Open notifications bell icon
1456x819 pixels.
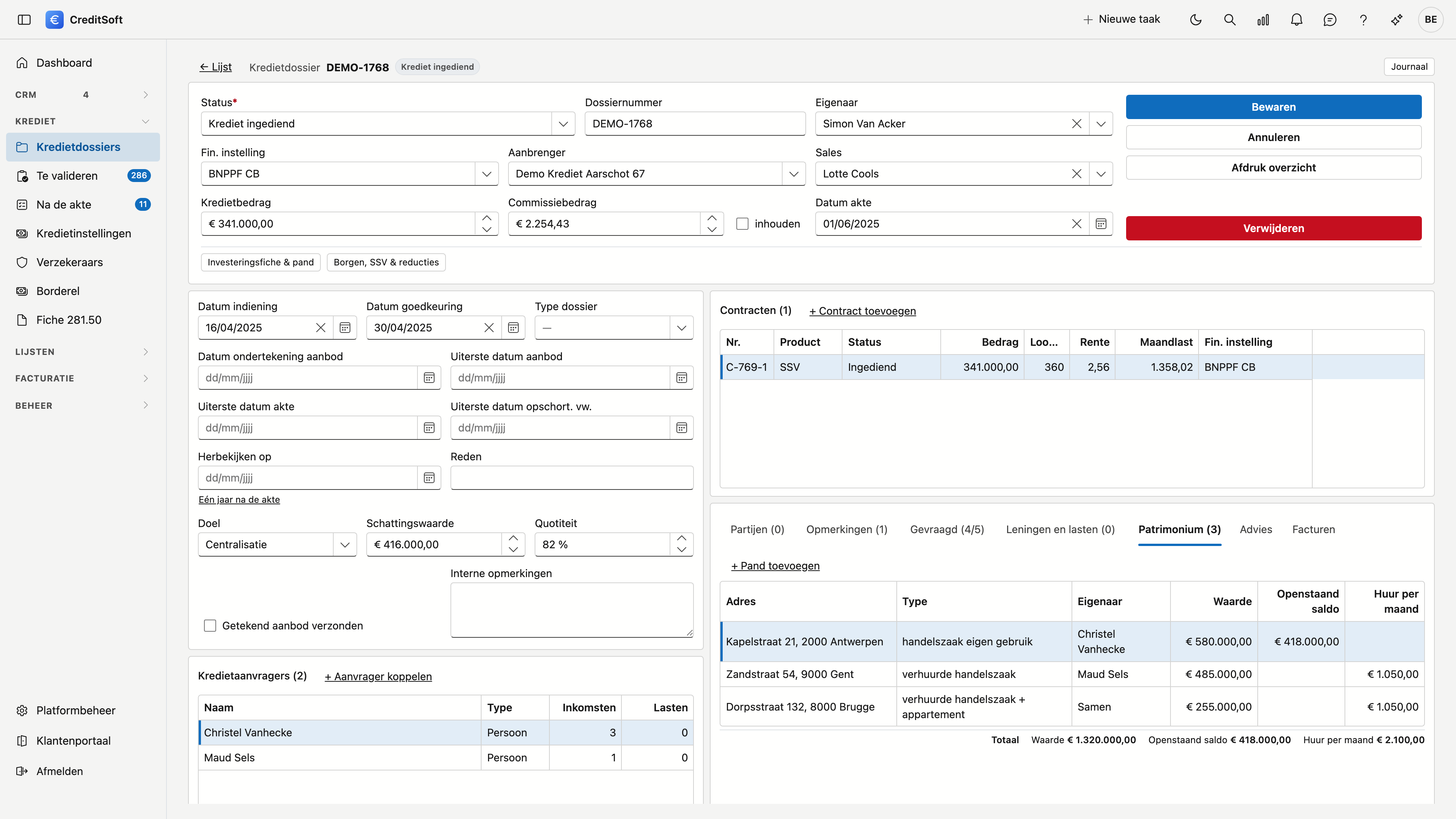[1296, 20]
